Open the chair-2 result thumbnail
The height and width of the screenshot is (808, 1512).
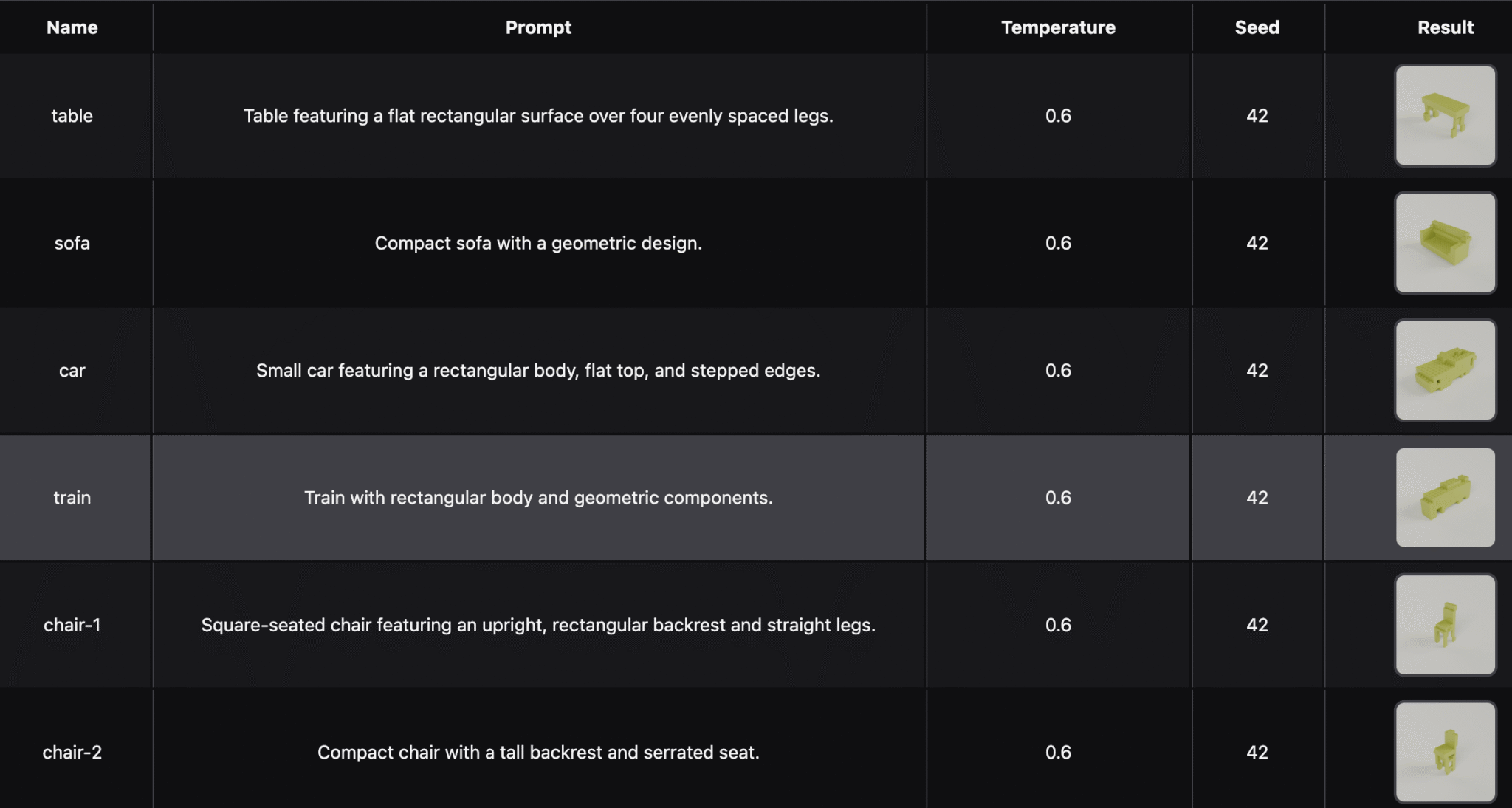tap(1445, 752)
